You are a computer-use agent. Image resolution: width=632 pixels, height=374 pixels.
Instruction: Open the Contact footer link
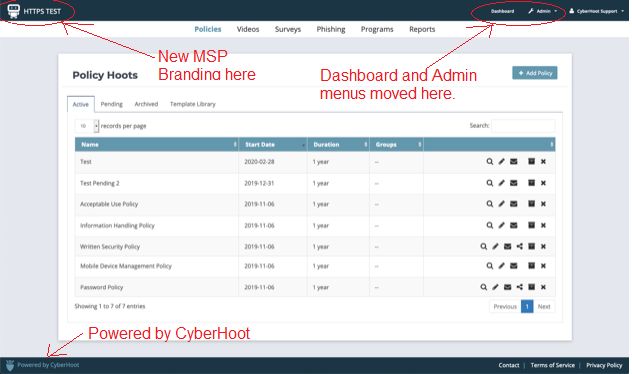[509, 365]
